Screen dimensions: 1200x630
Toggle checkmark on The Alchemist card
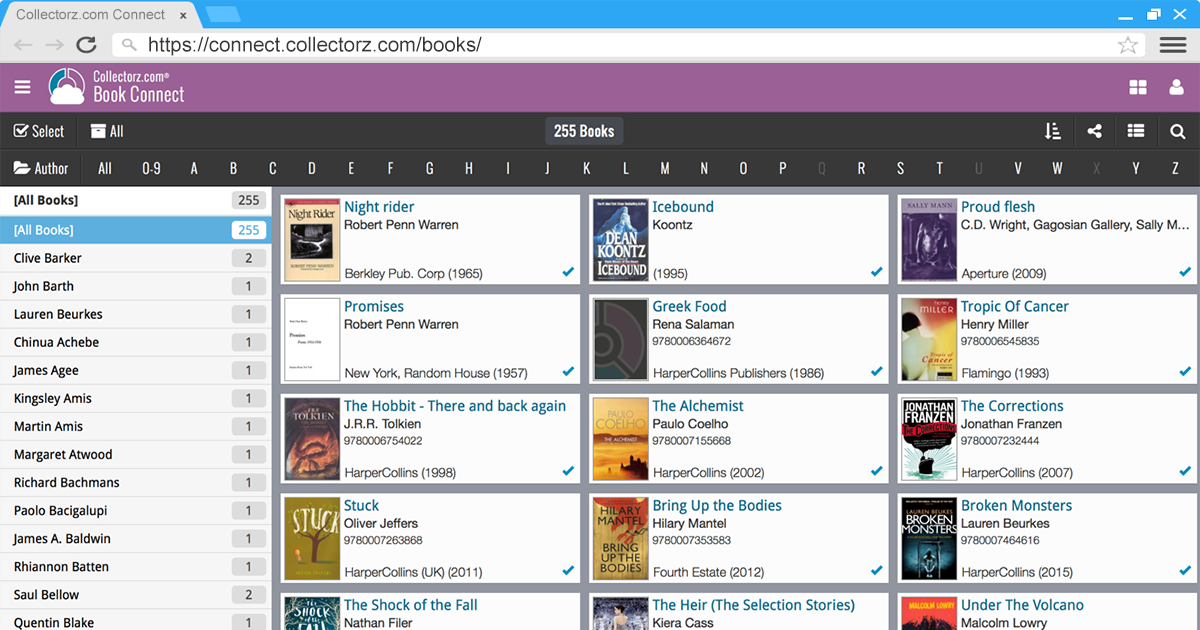coord(877,471)
